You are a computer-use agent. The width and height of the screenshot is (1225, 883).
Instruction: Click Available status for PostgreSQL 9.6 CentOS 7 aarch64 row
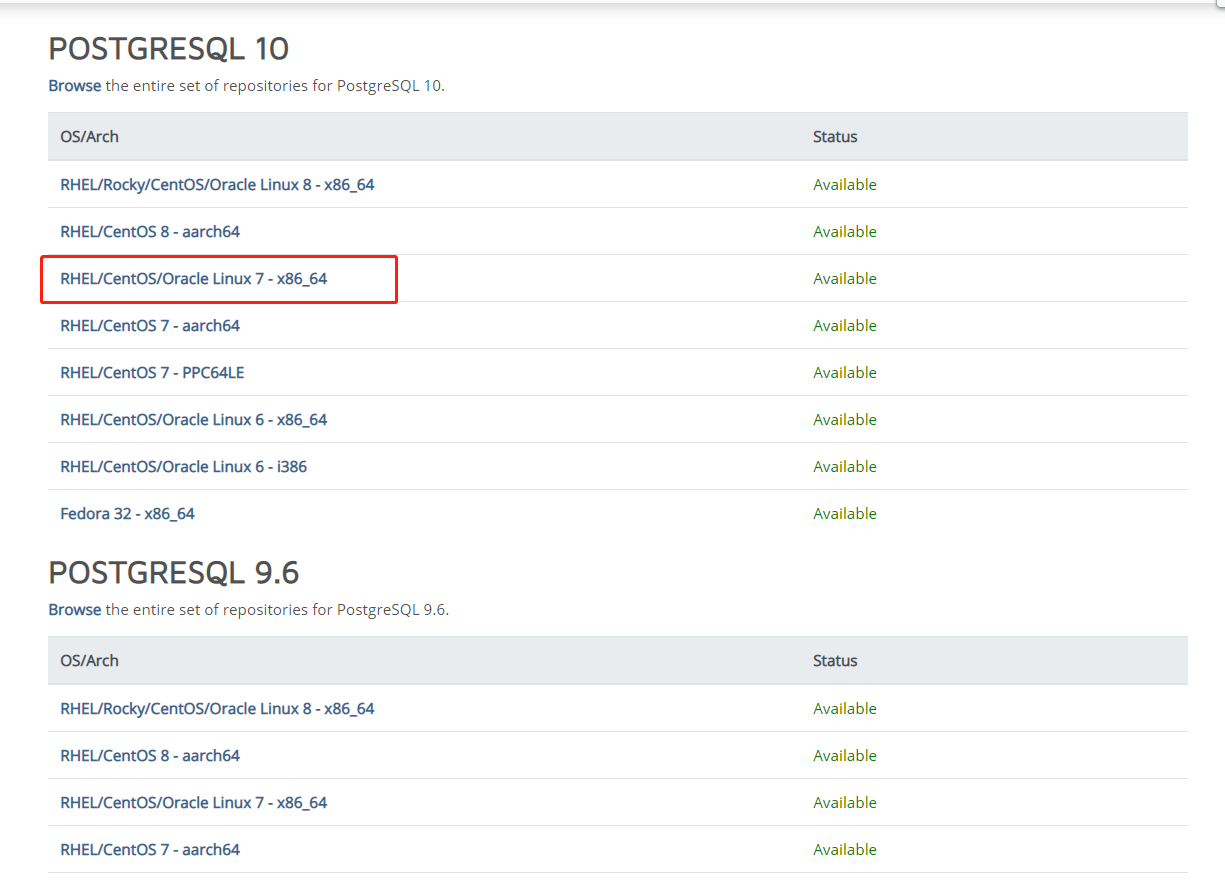pos(845,850)
